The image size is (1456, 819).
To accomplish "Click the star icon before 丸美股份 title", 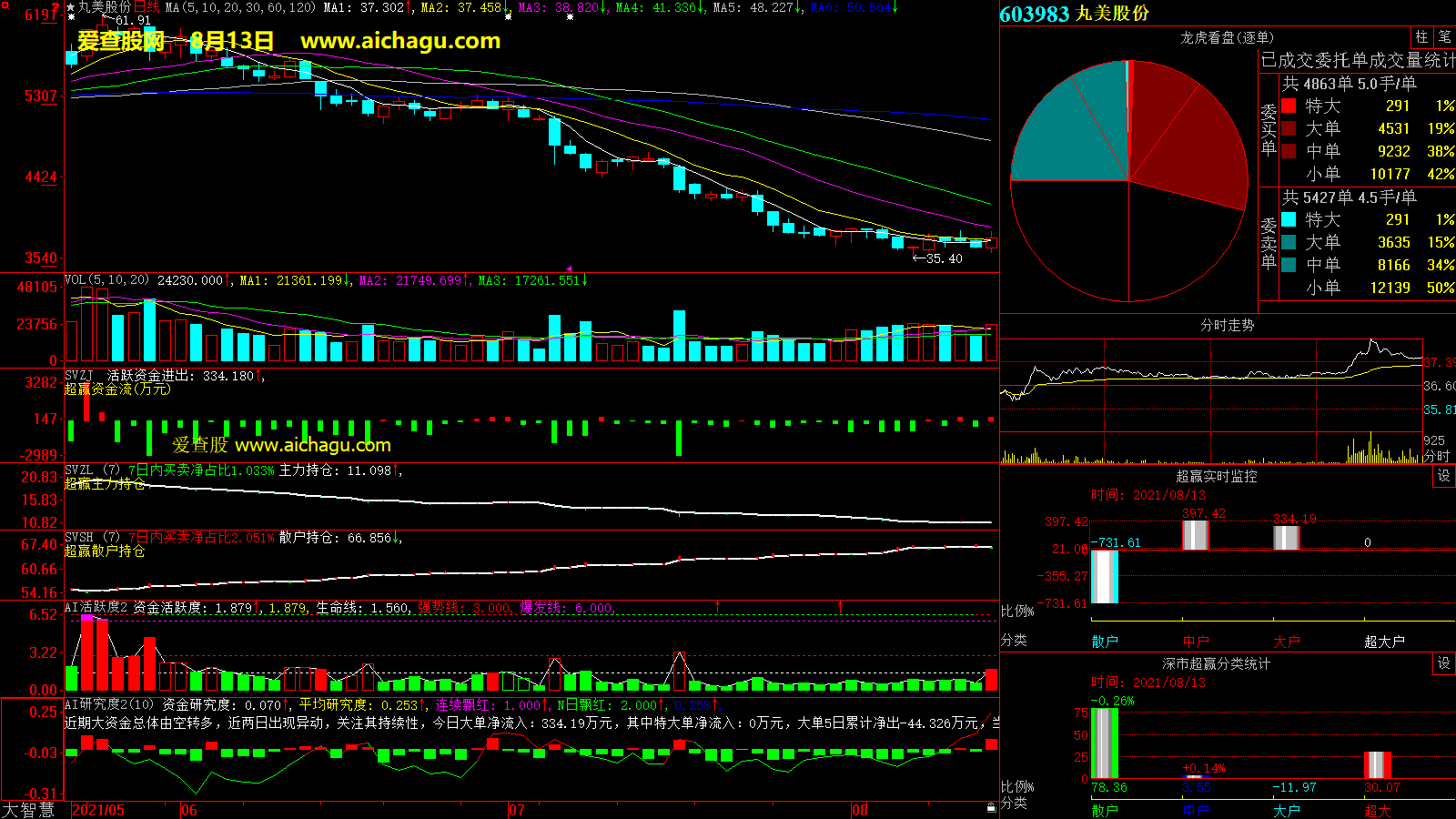I will 71,7.
